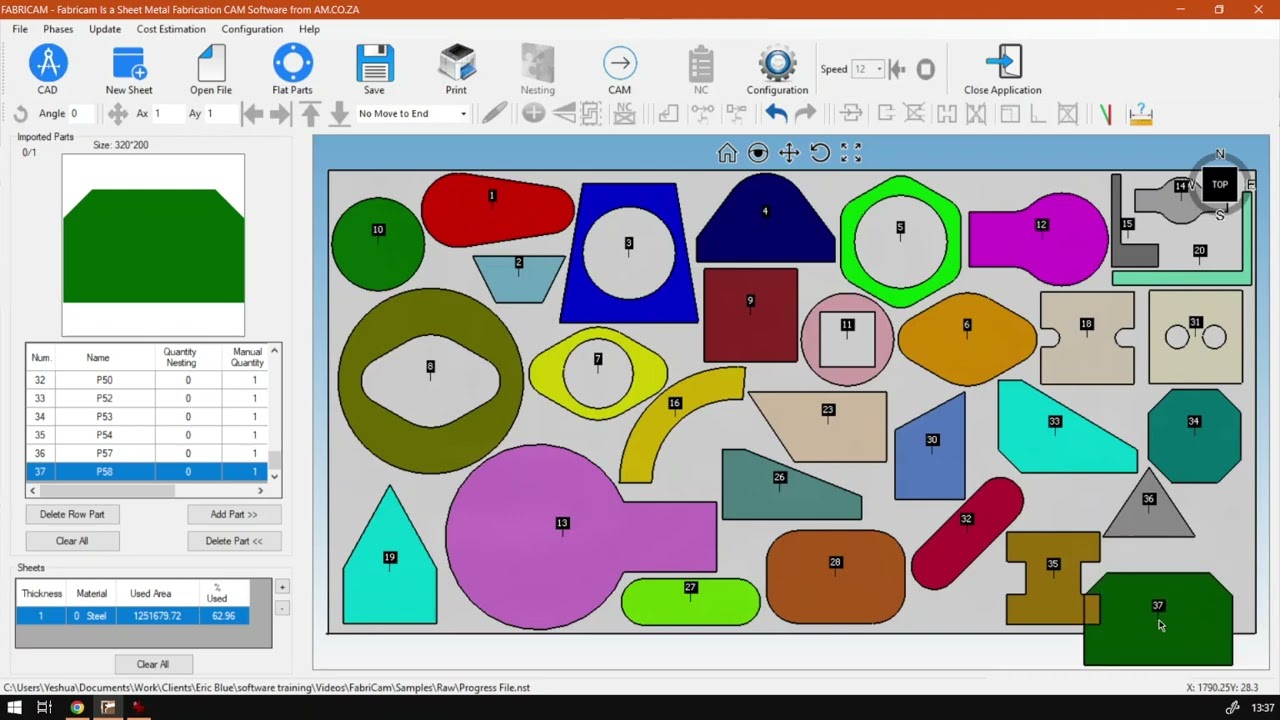
Task: Move part to the top end
Action: [x=310, y=114]
